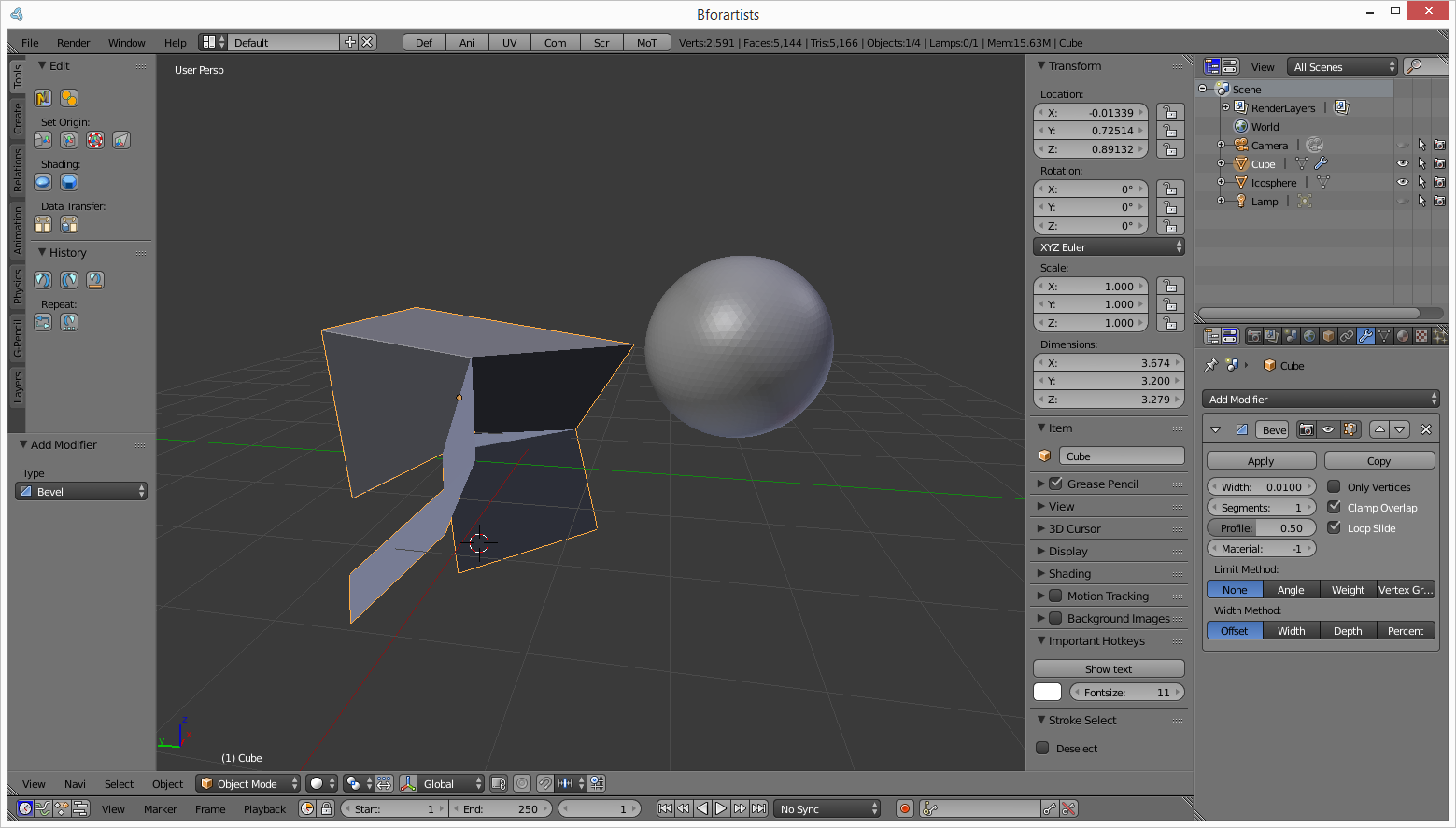This screenshot has width=1456, height=828.
Task: Open the Render menu
Action: (74, 43)
